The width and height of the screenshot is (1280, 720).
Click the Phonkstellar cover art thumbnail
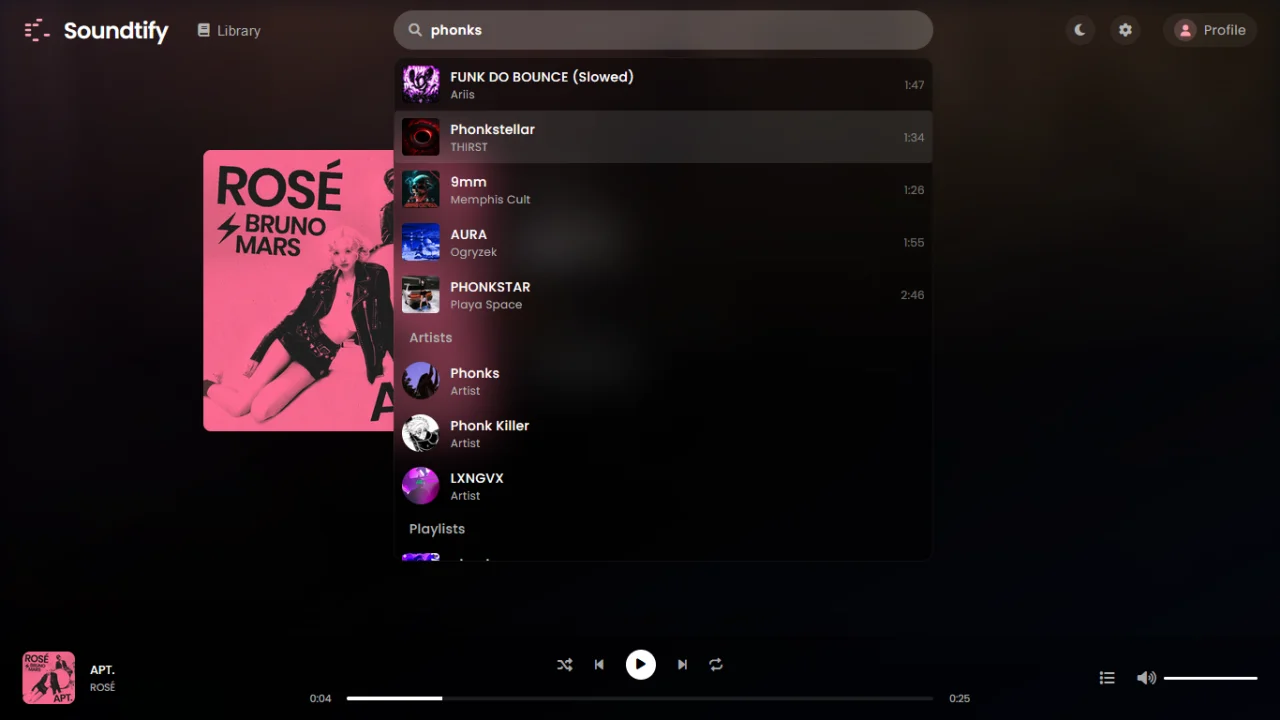click(421, 137)
